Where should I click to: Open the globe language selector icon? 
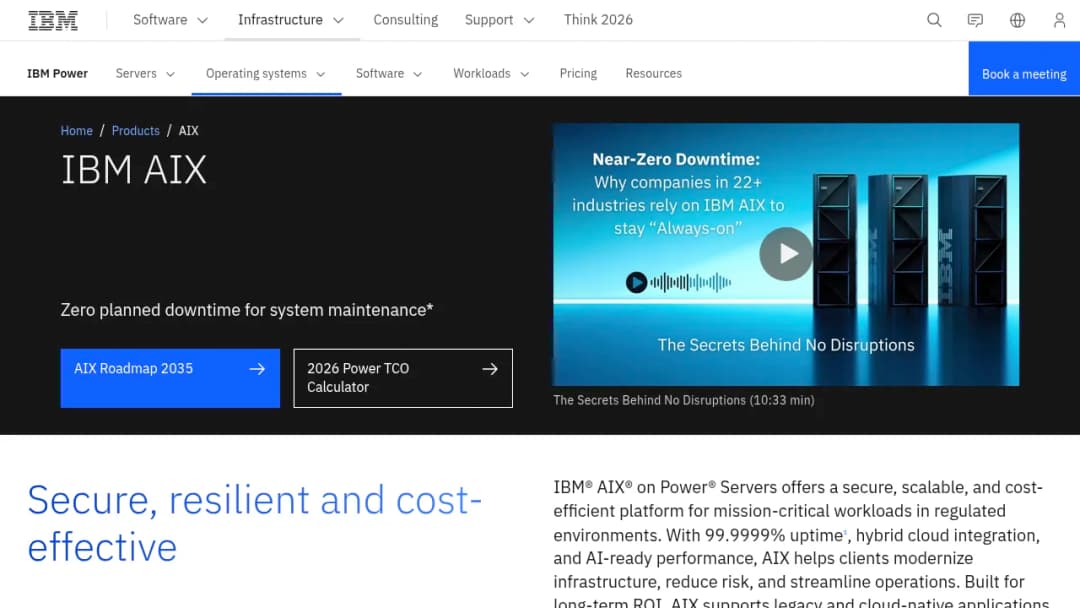[x=1017, y=20]
